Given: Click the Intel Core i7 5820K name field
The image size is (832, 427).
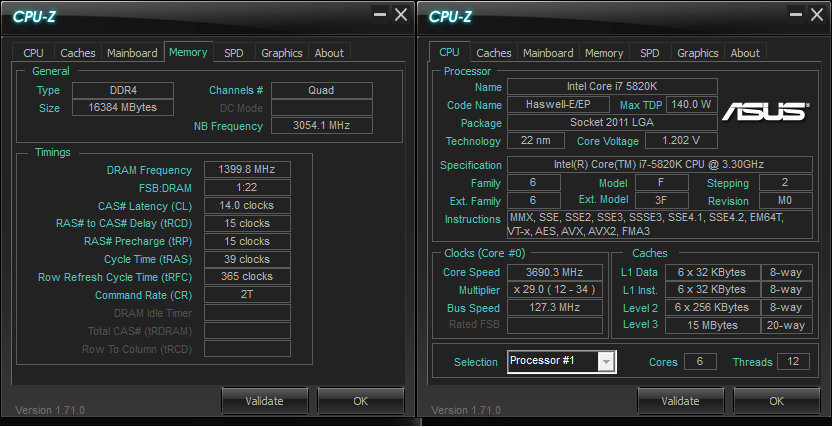Looking at the screenshot, I should click(x=612, y=86).
